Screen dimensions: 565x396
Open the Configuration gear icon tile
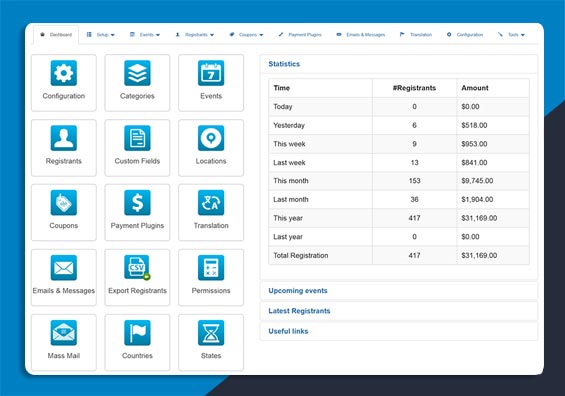(x=63, y=73)
